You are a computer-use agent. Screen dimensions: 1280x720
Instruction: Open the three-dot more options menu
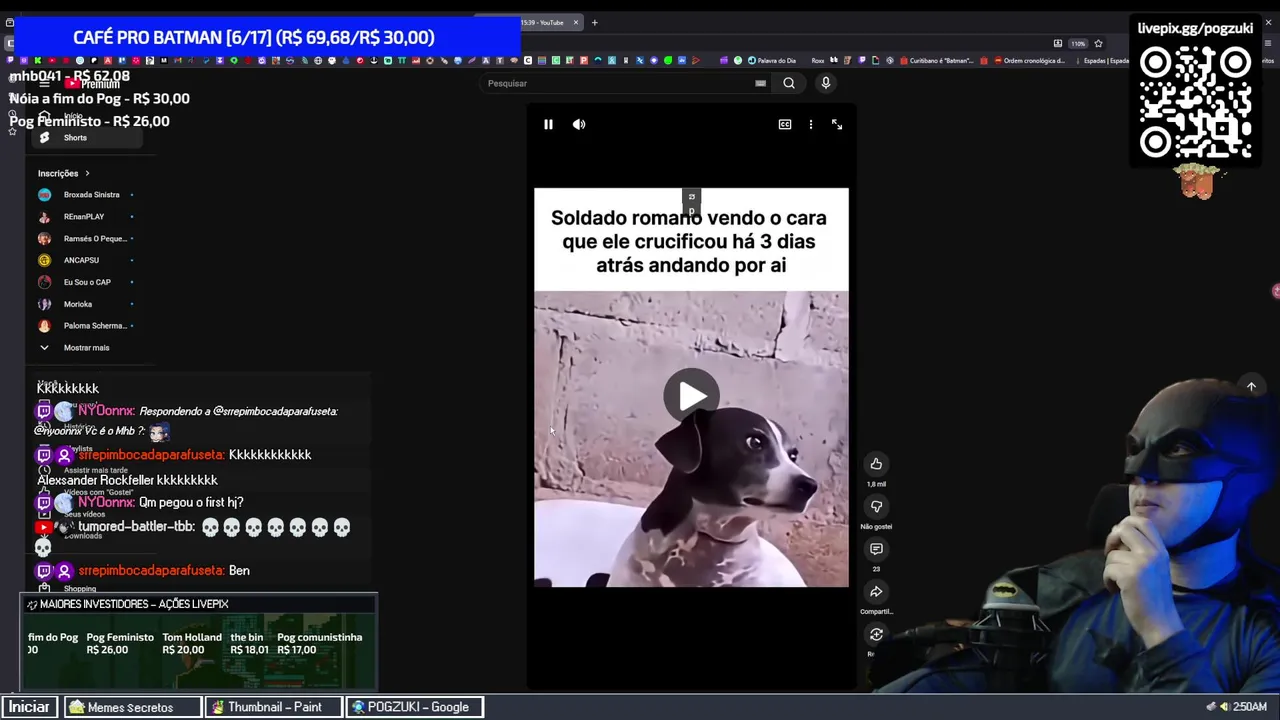[x=811, y=124]
